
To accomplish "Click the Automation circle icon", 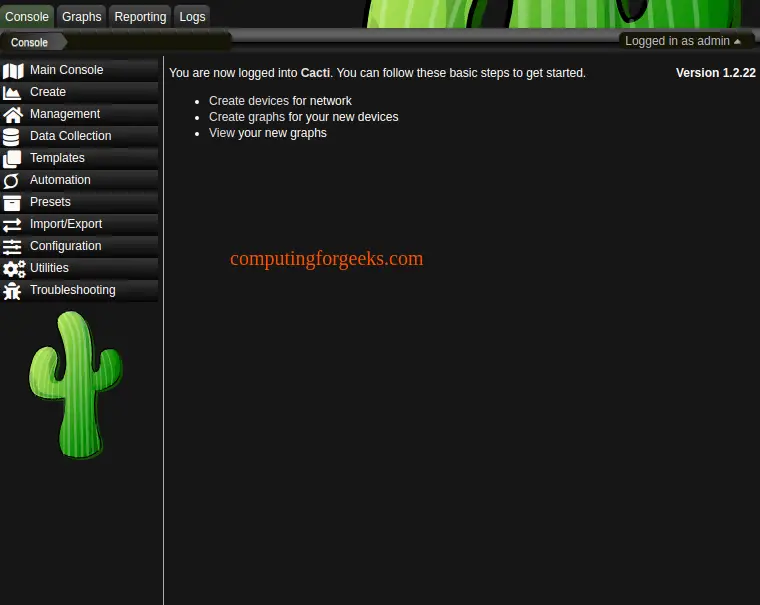I will click(x=11, y=181).
